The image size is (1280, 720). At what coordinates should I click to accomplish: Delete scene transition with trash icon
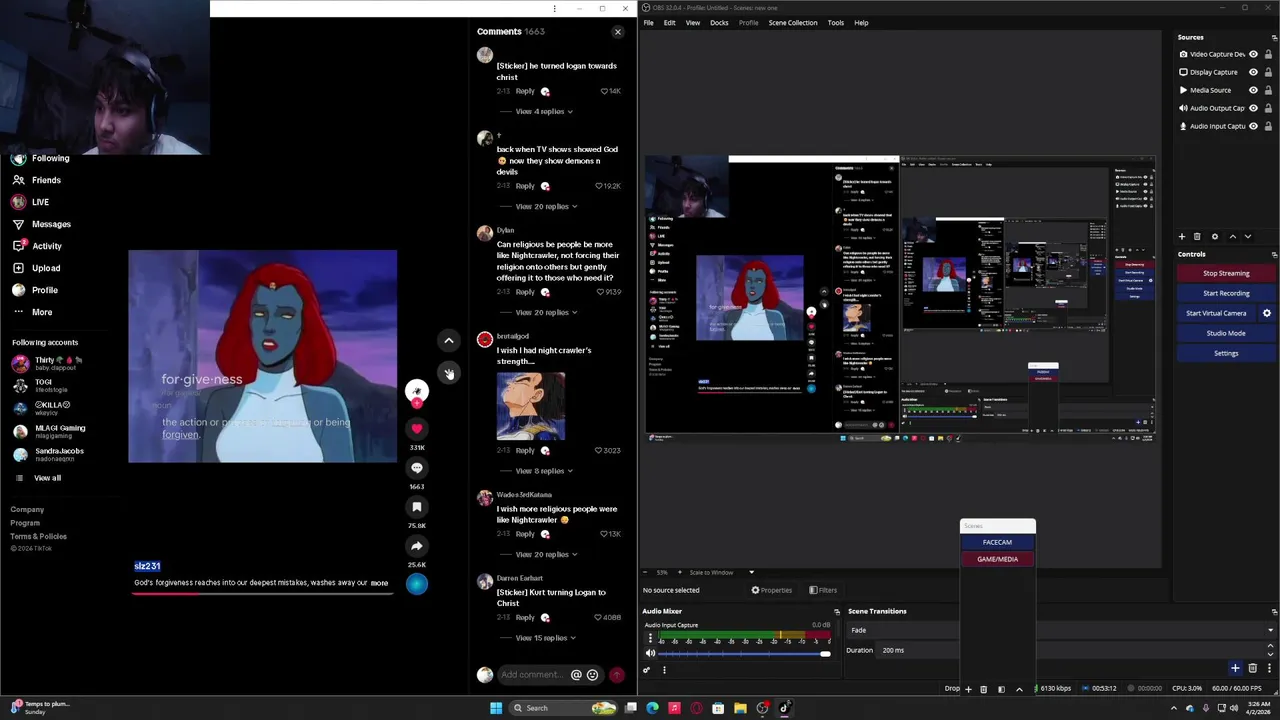(1252, 668)
